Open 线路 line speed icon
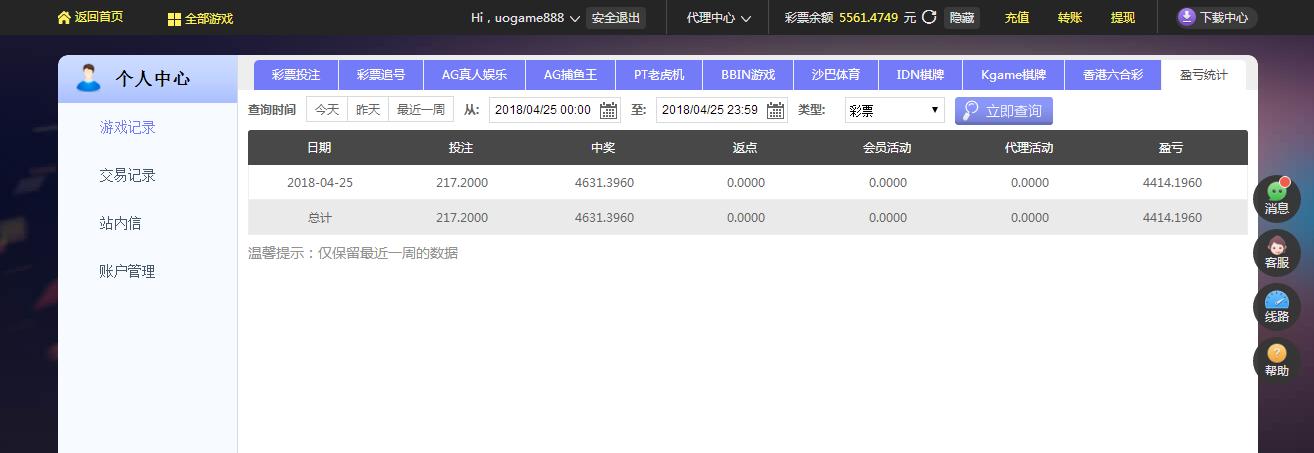This screenshot has height=453, width=1314. click(x=1277, y=307)
